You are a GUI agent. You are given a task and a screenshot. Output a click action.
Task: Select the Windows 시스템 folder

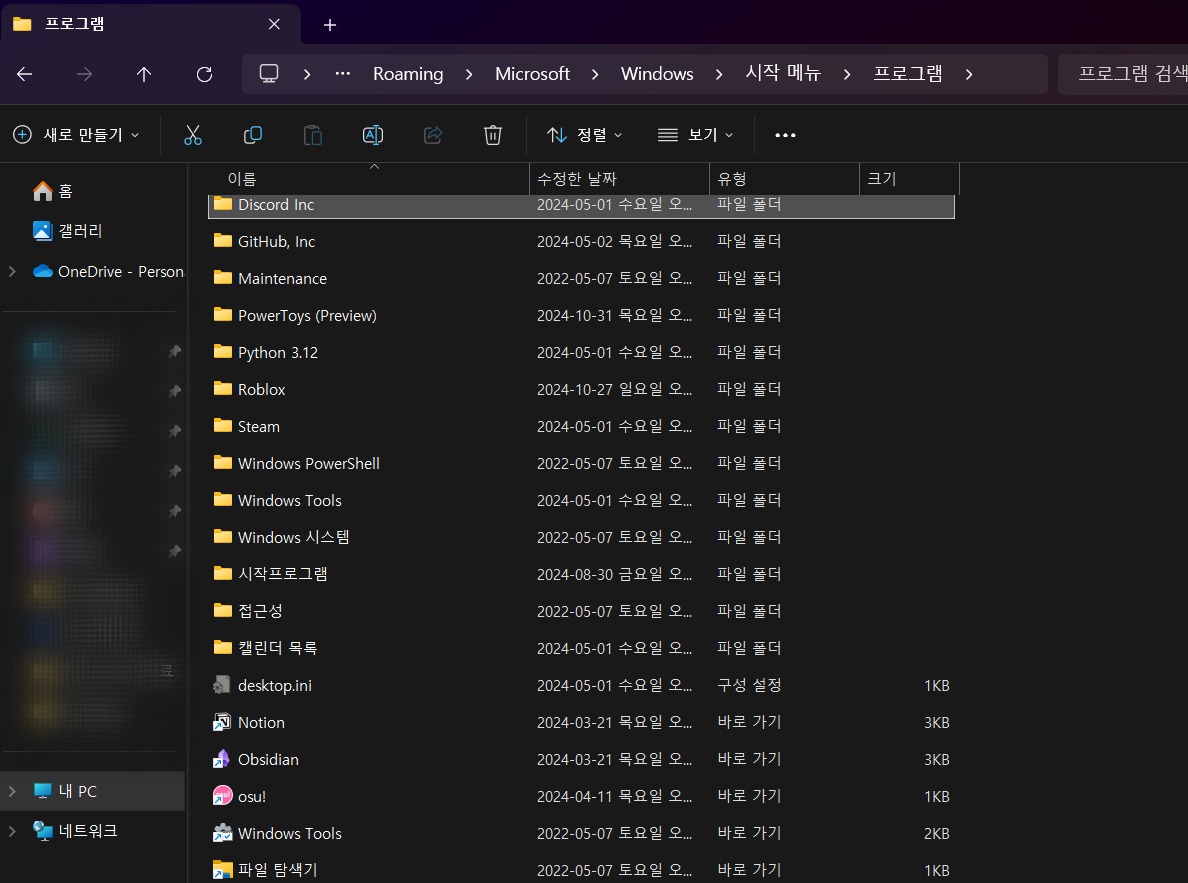581,537
